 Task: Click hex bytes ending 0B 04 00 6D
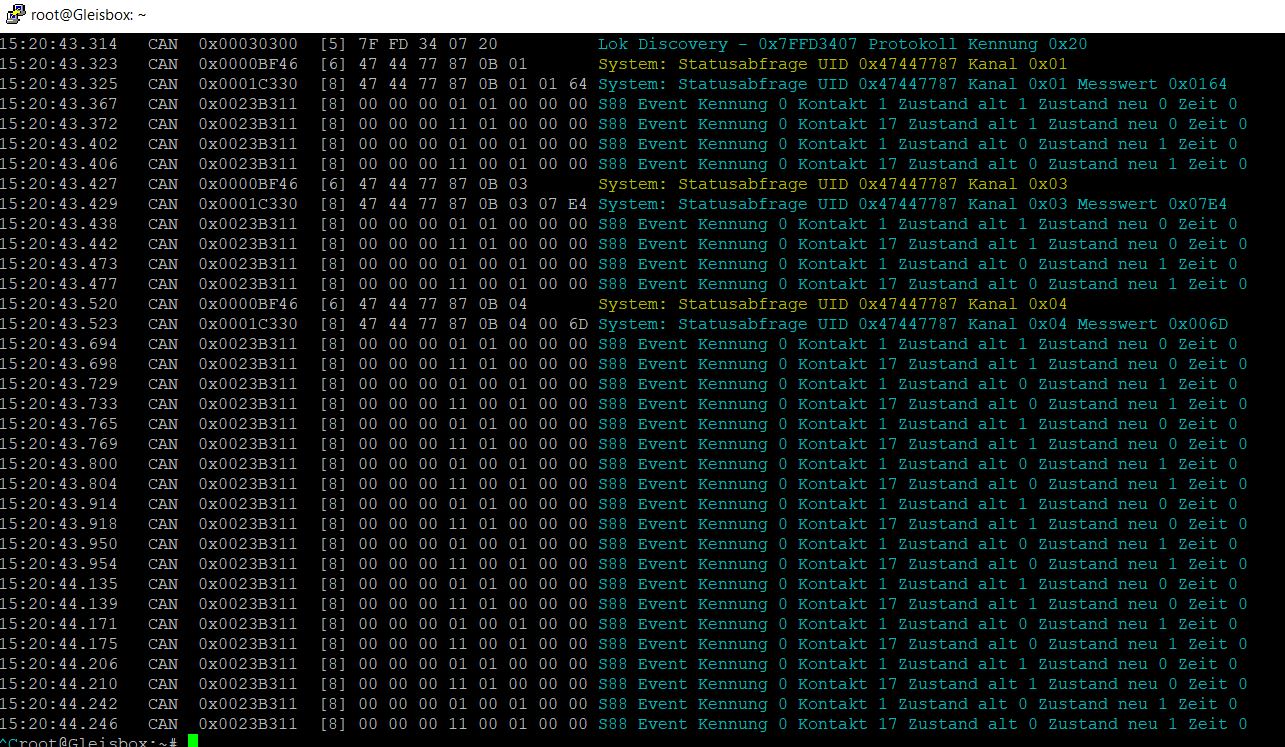coord(473,324)
